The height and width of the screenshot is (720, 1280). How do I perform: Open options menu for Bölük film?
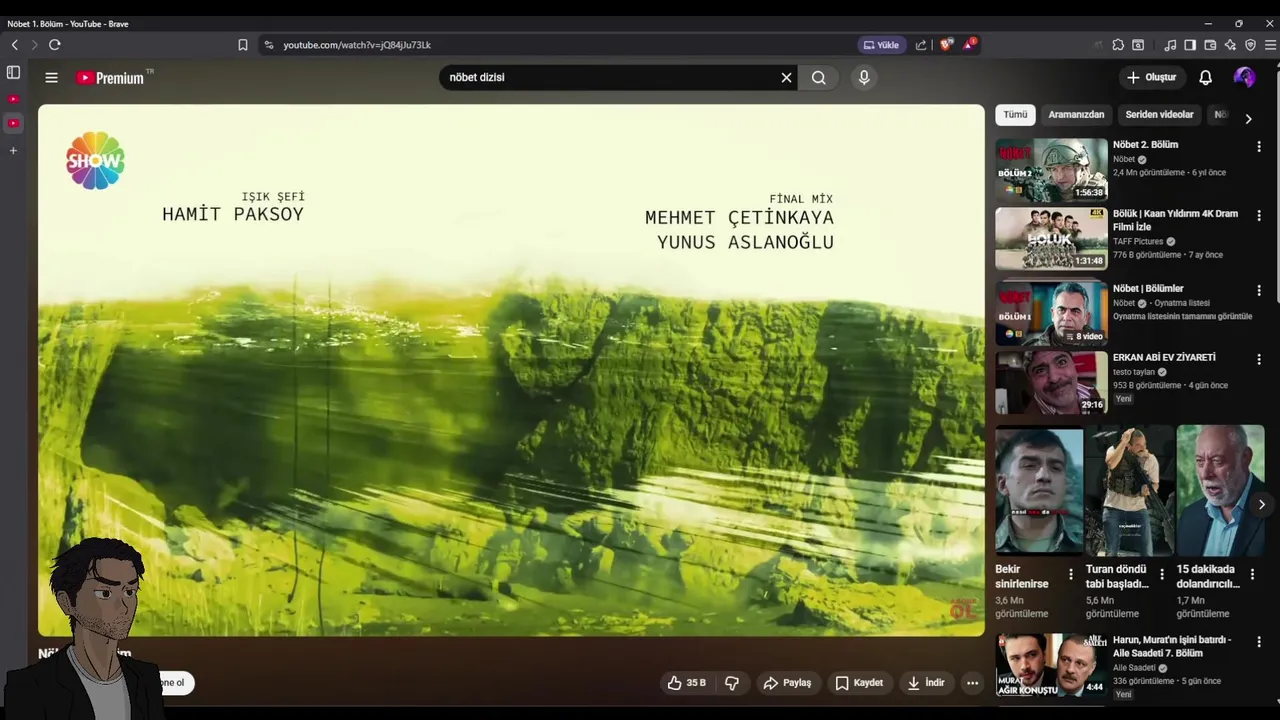(1259, 215)
